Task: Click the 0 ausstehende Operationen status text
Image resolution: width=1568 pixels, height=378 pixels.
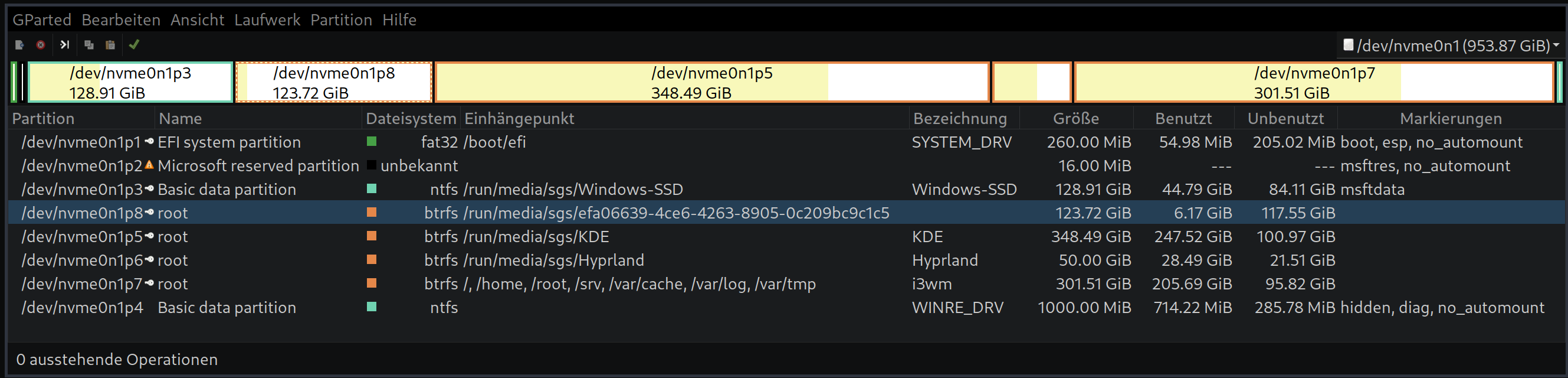Action: tap(117, 360)
